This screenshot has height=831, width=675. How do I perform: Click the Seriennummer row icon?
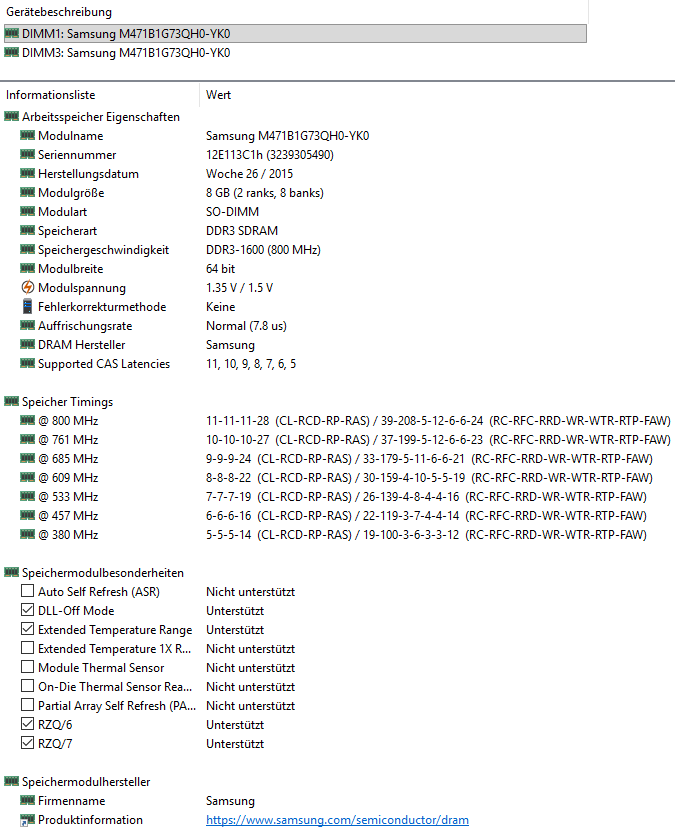[x=28, y=155]
